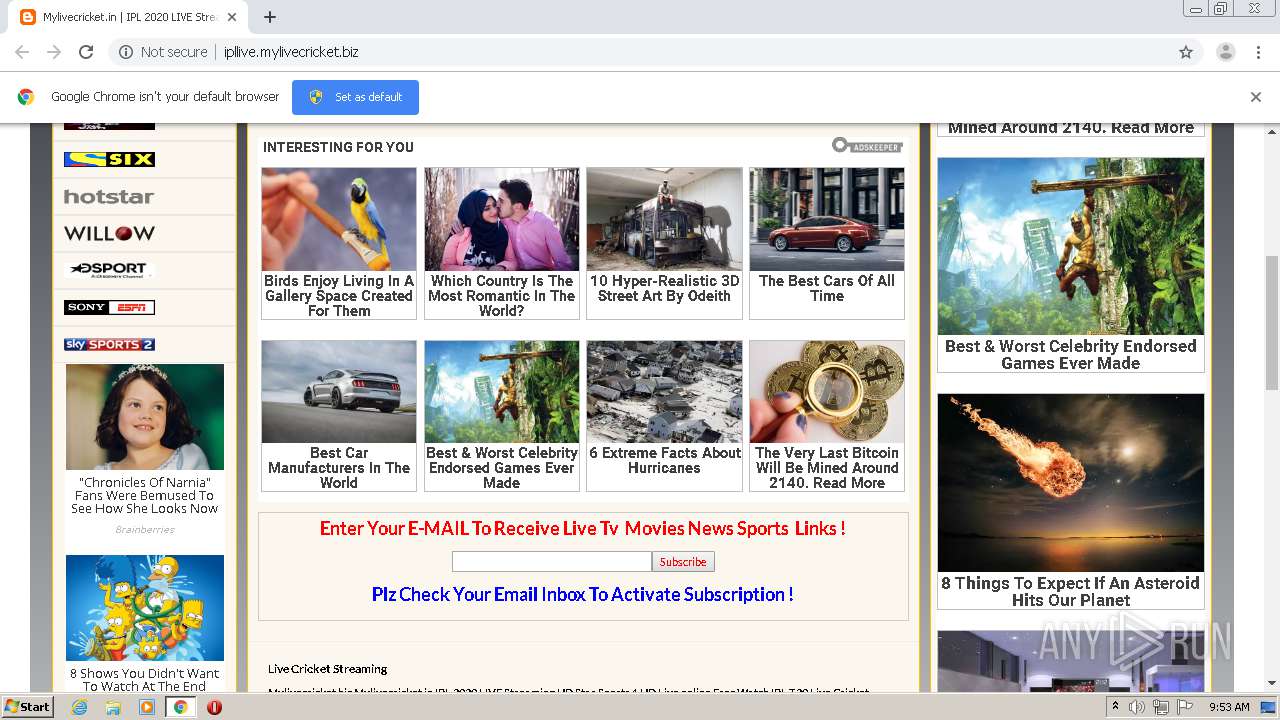
Task: Open Internet Explorer from the taskbar
Action: (x=79, y=707)
